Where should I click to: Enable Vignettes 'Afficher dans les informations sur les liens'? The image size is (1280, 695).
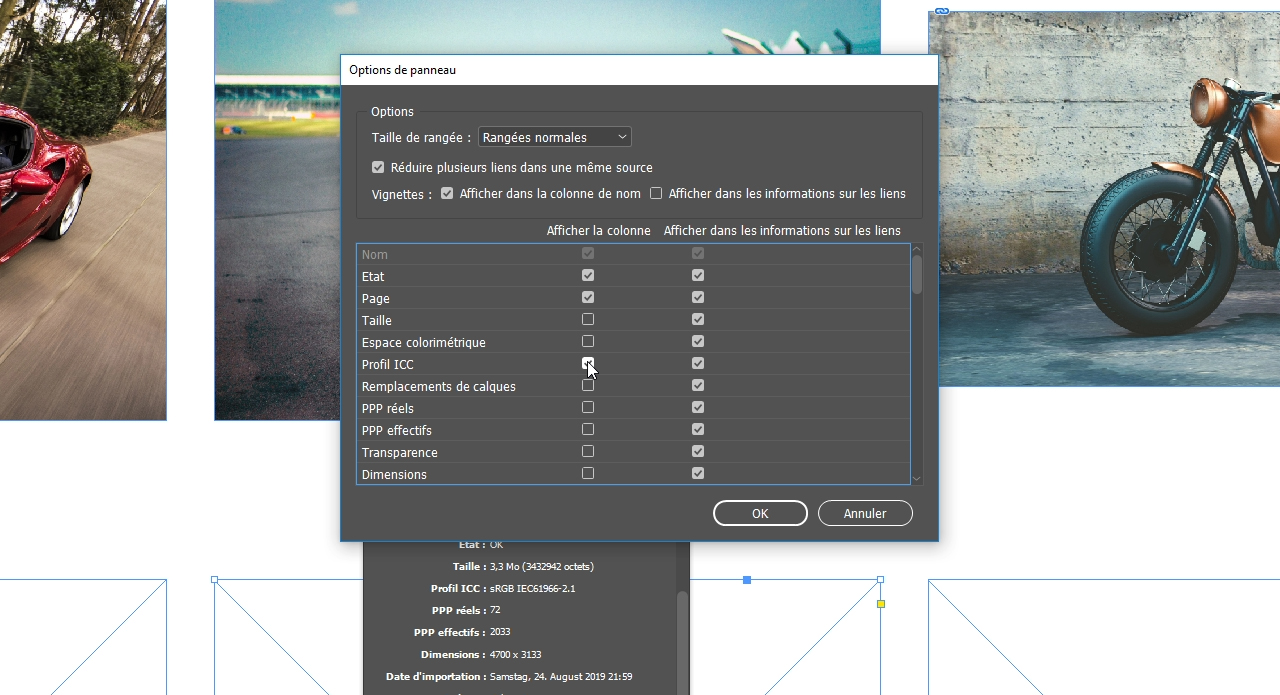pos(656,194)
